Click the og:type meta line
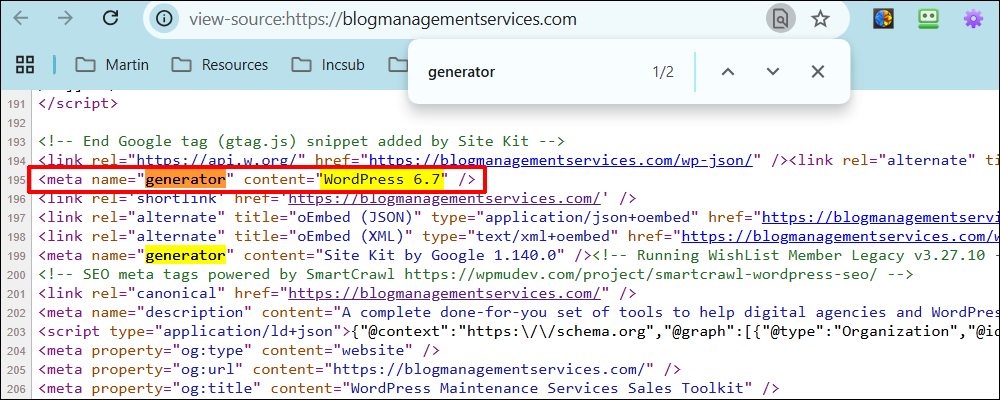This screenshot has width=1000, height=400. pos(239,351)
